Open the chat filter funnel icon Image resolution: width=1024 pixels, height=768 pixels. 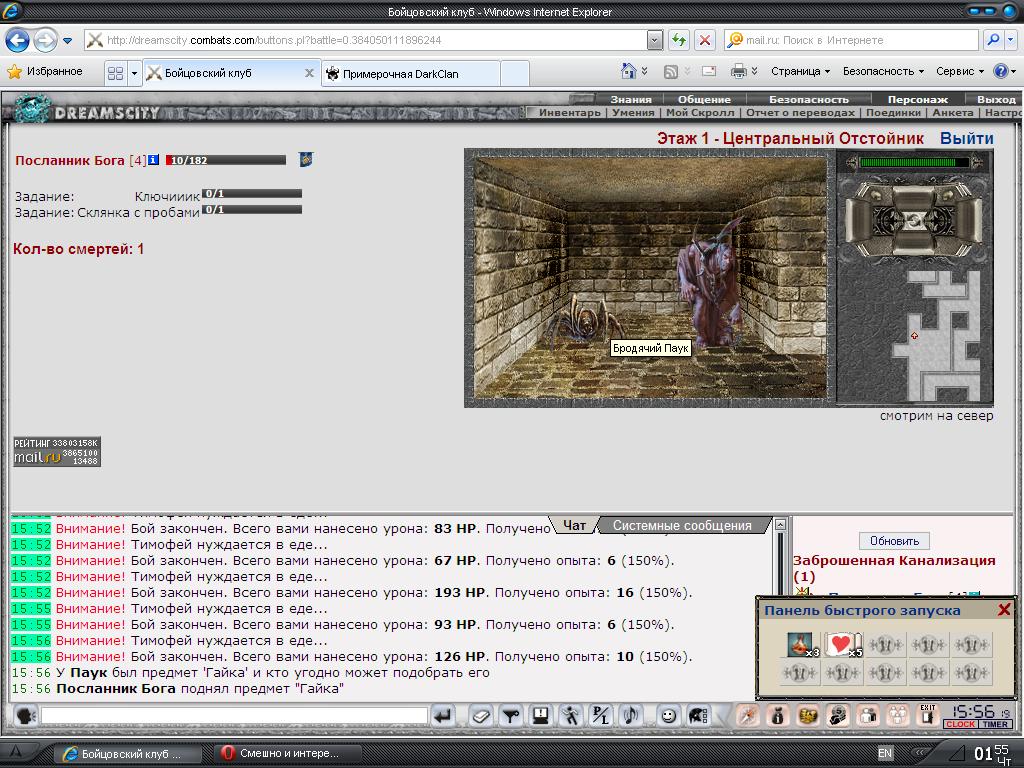pos(511,716)
